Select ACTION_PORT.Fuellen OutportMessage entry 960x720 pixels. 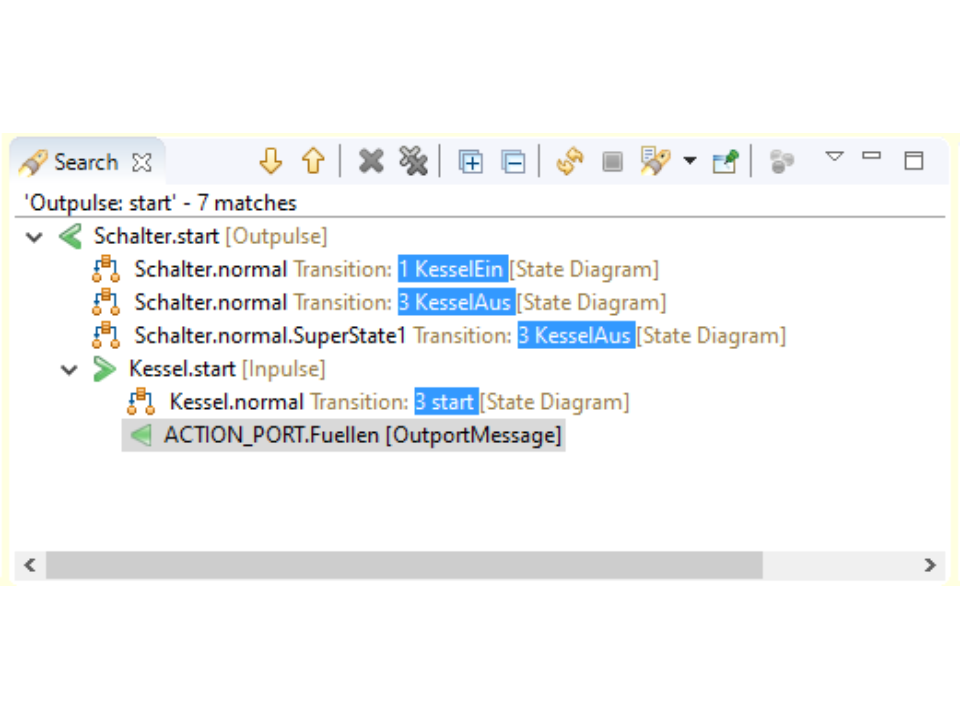tap(362, 435)
